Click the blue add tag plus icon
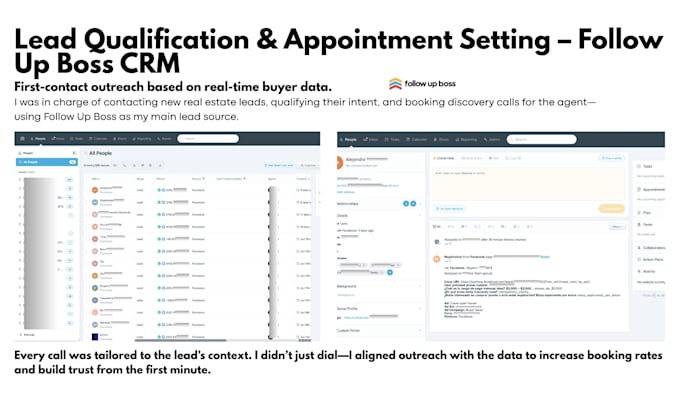 (x=390, y=272)
